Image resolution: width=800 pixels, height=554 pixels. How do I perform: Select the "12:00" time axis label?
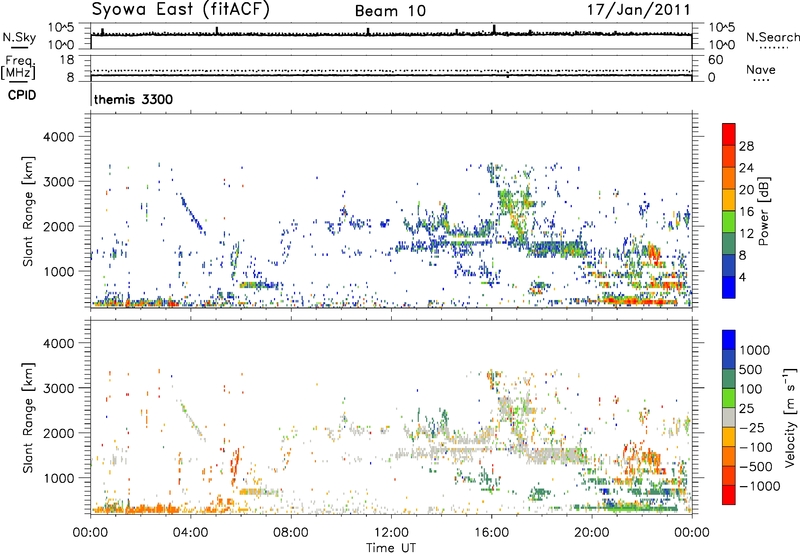(391, 533)
